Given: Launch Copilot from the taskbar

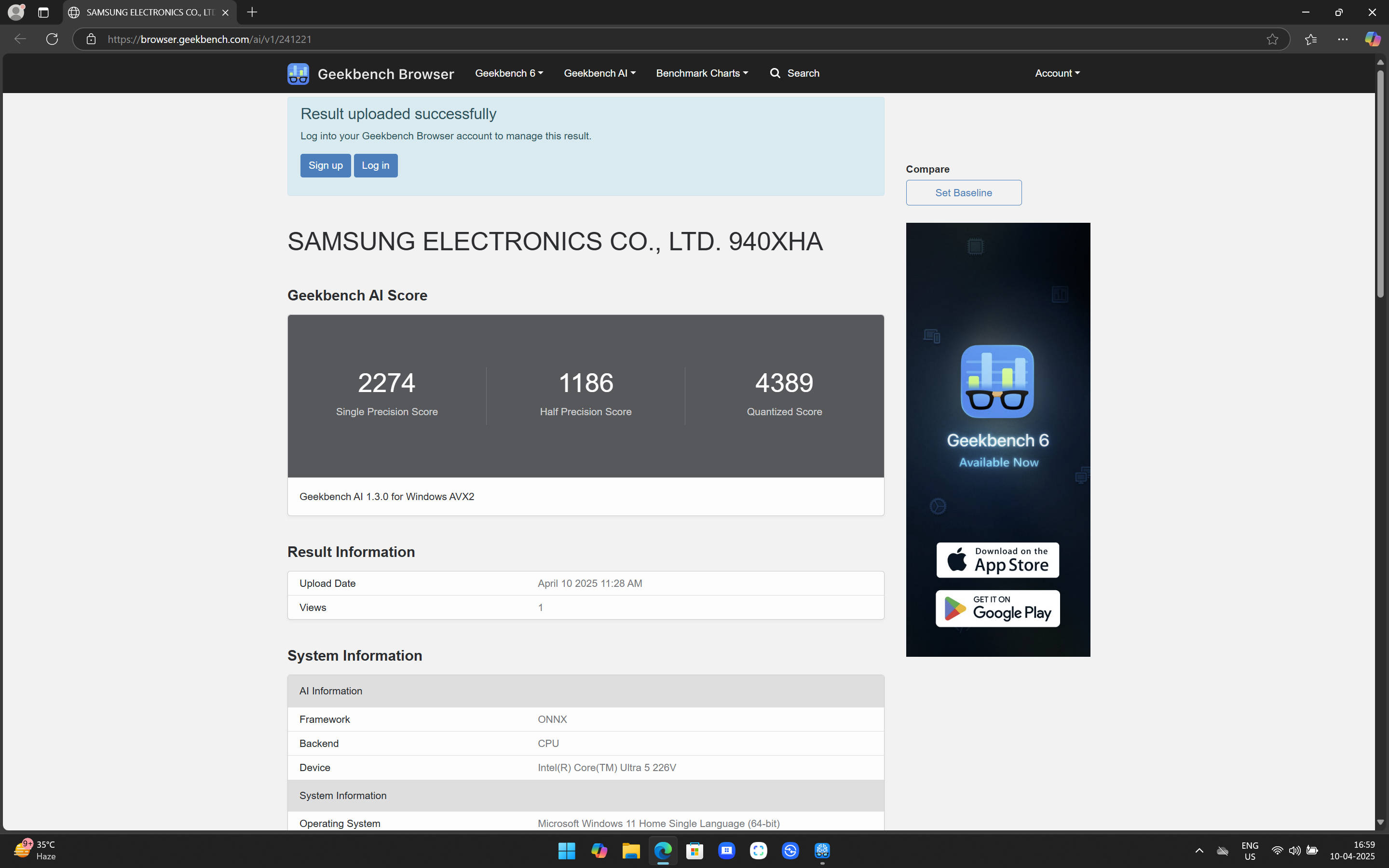Looking at the screenshot, I should click(599, 850).
